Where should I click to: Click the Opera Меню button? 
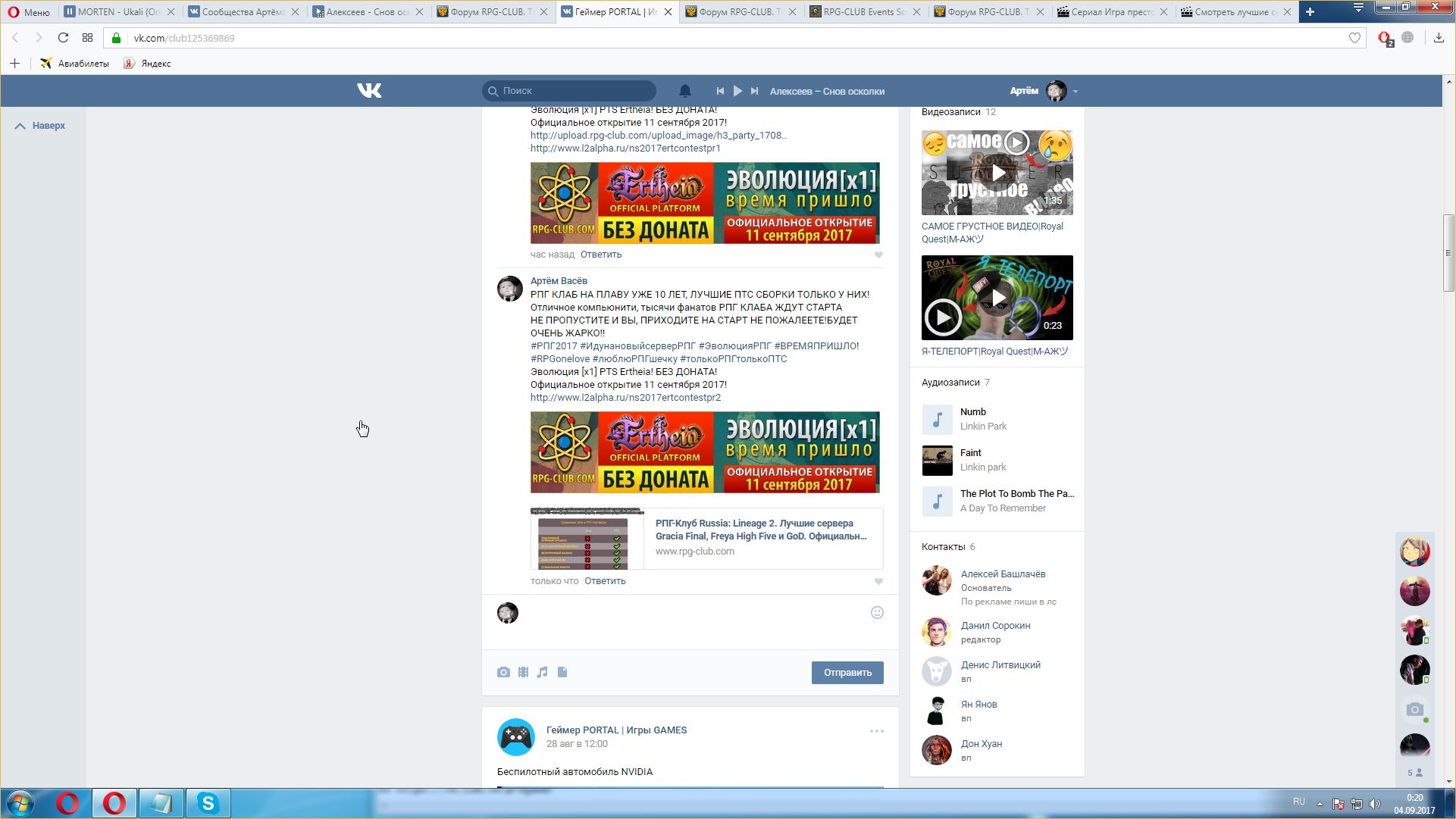[x=29, y=12]
